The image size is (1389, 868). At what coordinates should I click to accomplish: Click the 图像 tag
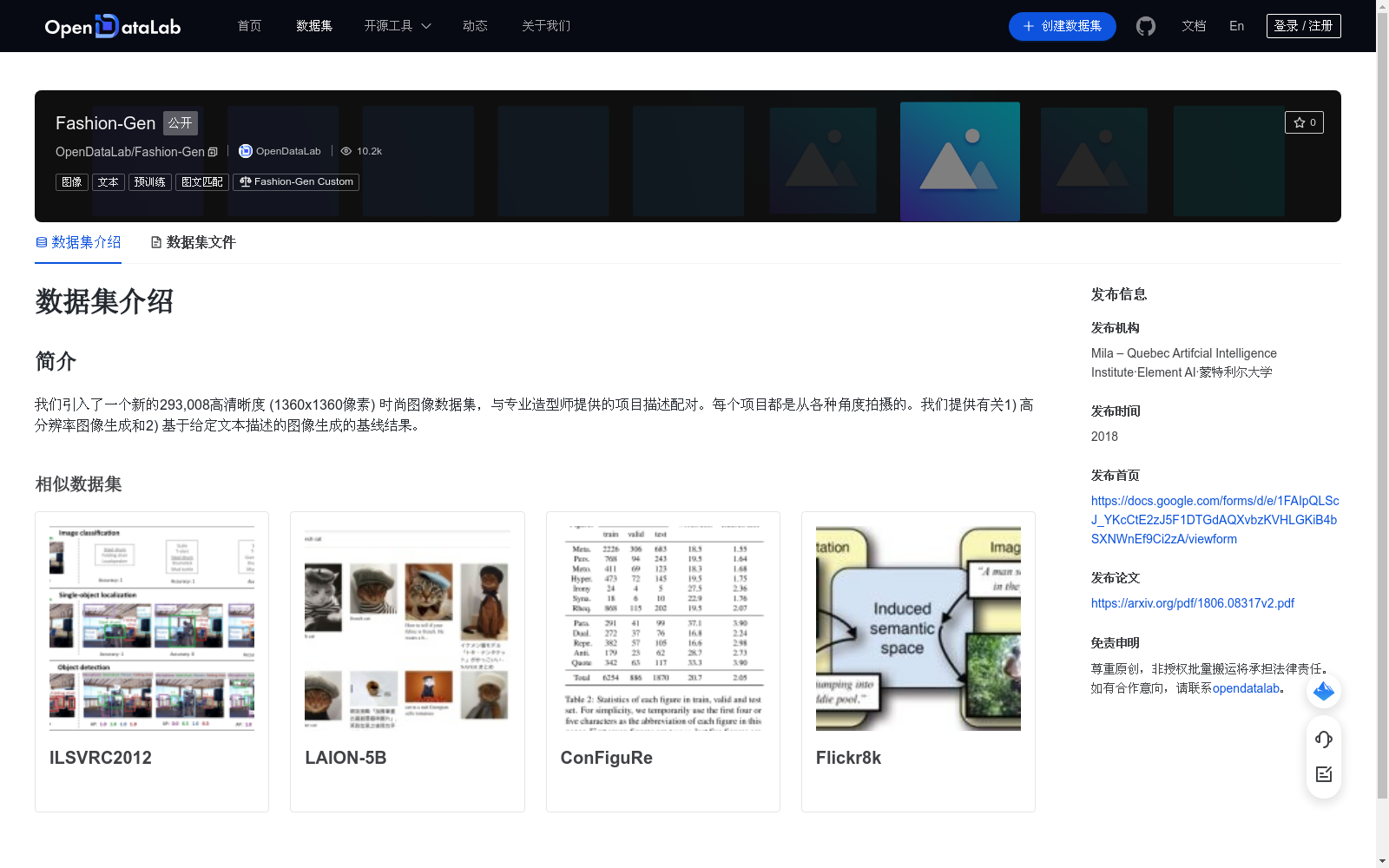[x=72, y=182]
